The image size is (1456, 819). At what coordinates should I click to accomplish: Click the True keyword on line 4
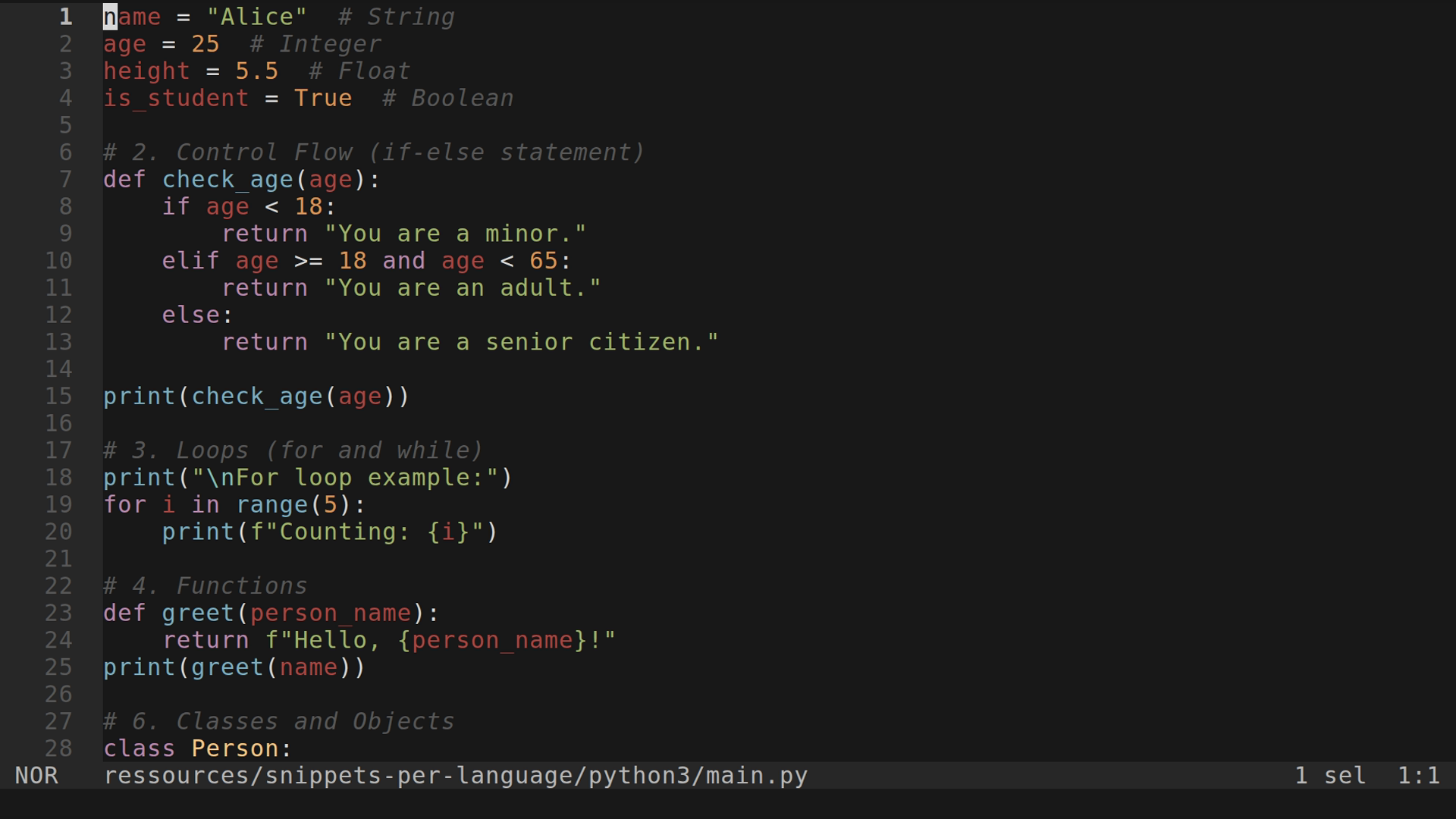[x=323, y=97]
